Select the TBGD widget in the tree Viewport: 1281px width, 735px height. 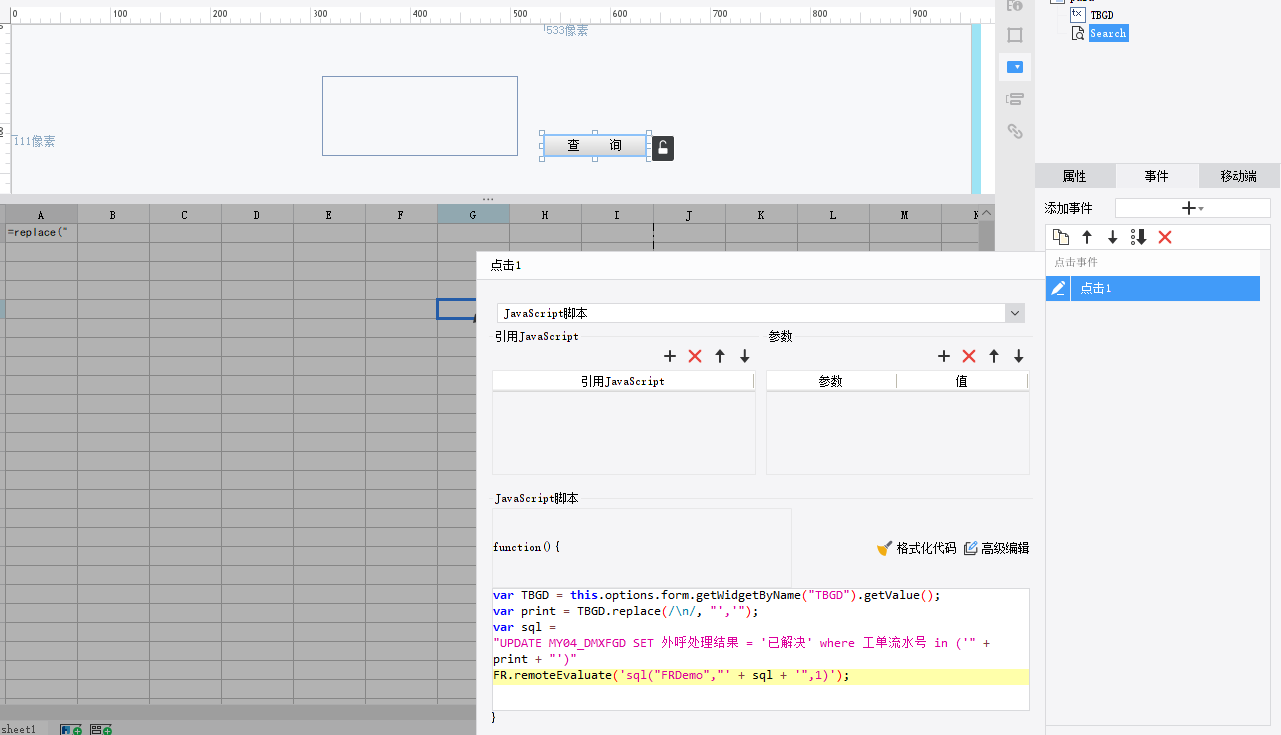point(1101,15)
